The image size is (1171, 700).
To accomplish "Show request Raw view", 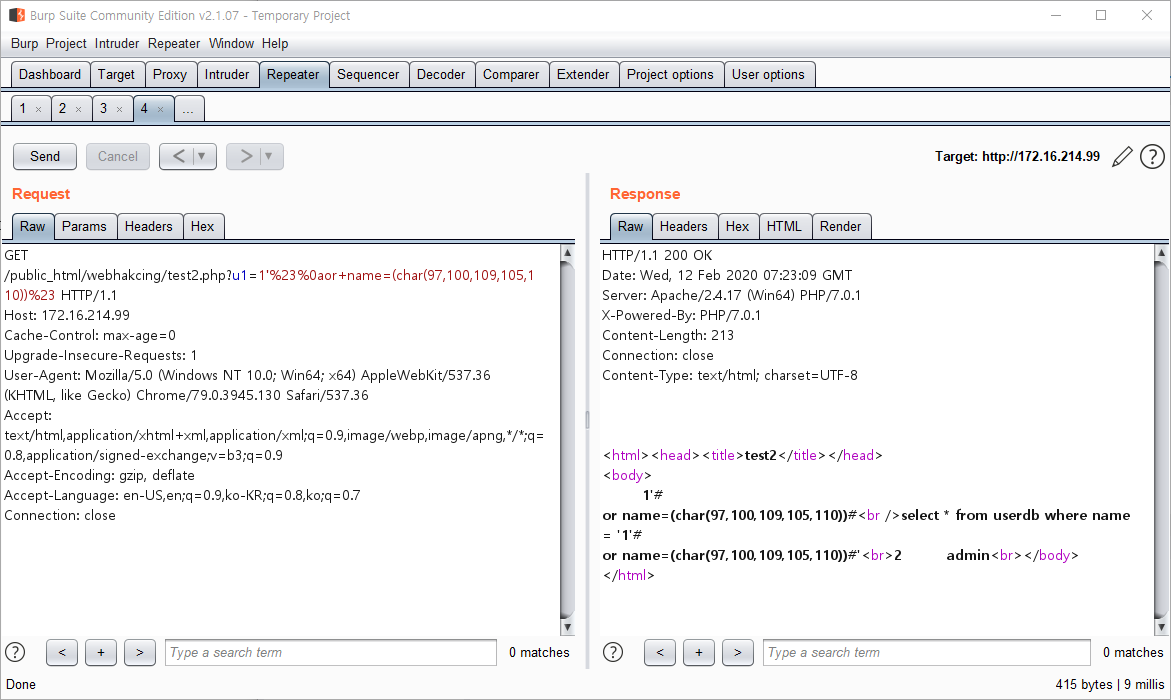I will [x=33, y=226].
